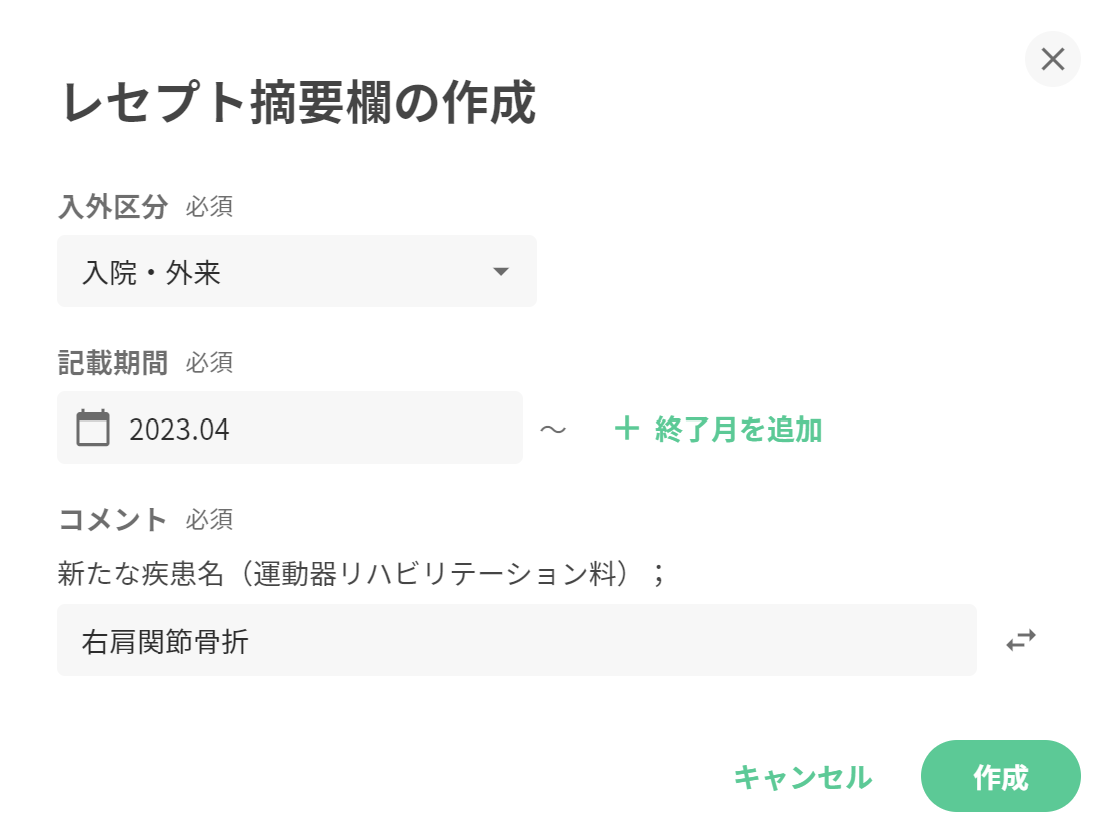This screenshot has width=1108, height=838.
Task: Click the 必須 tag next to 入外区分
Action: [x=209, y=208]
